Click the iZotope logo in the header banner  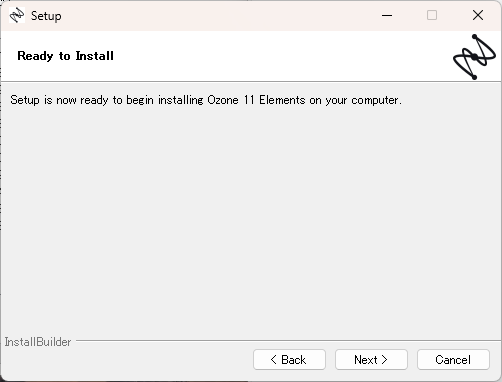click(474, 57)
